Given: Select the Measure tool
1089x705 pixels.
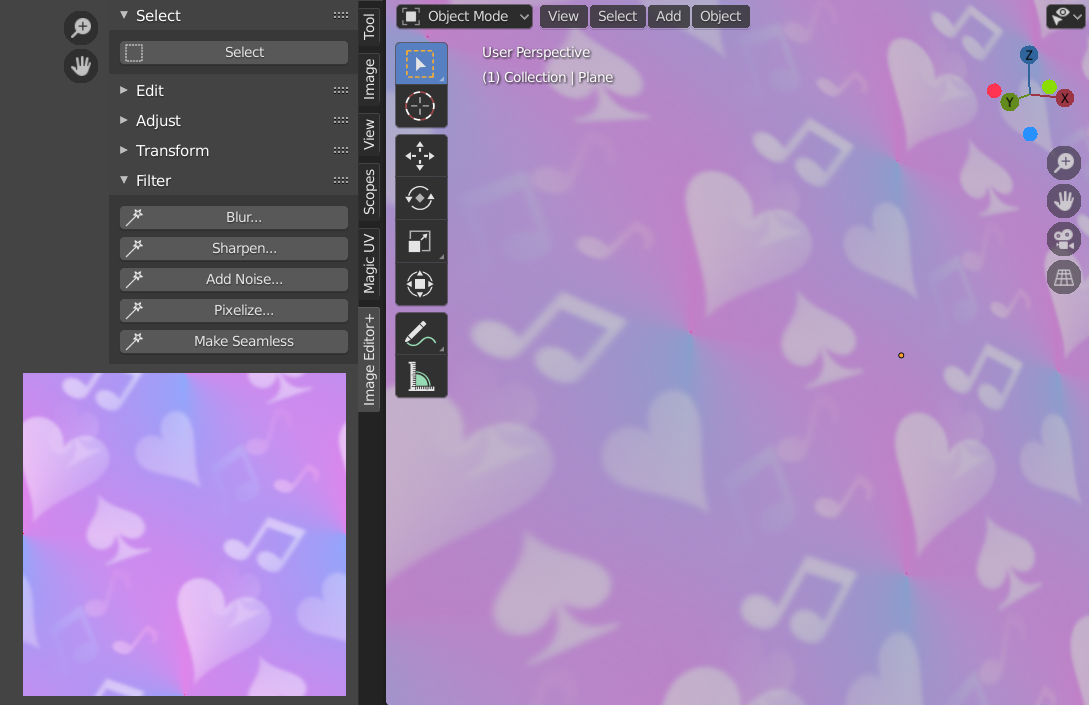Looking at the screenshot, I should tap(421, 376).
